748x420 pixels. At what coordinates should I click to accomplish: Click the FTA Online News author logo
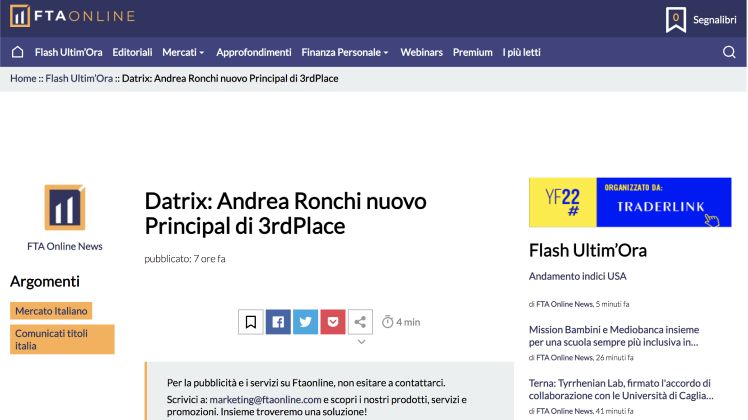coord(65,207)
